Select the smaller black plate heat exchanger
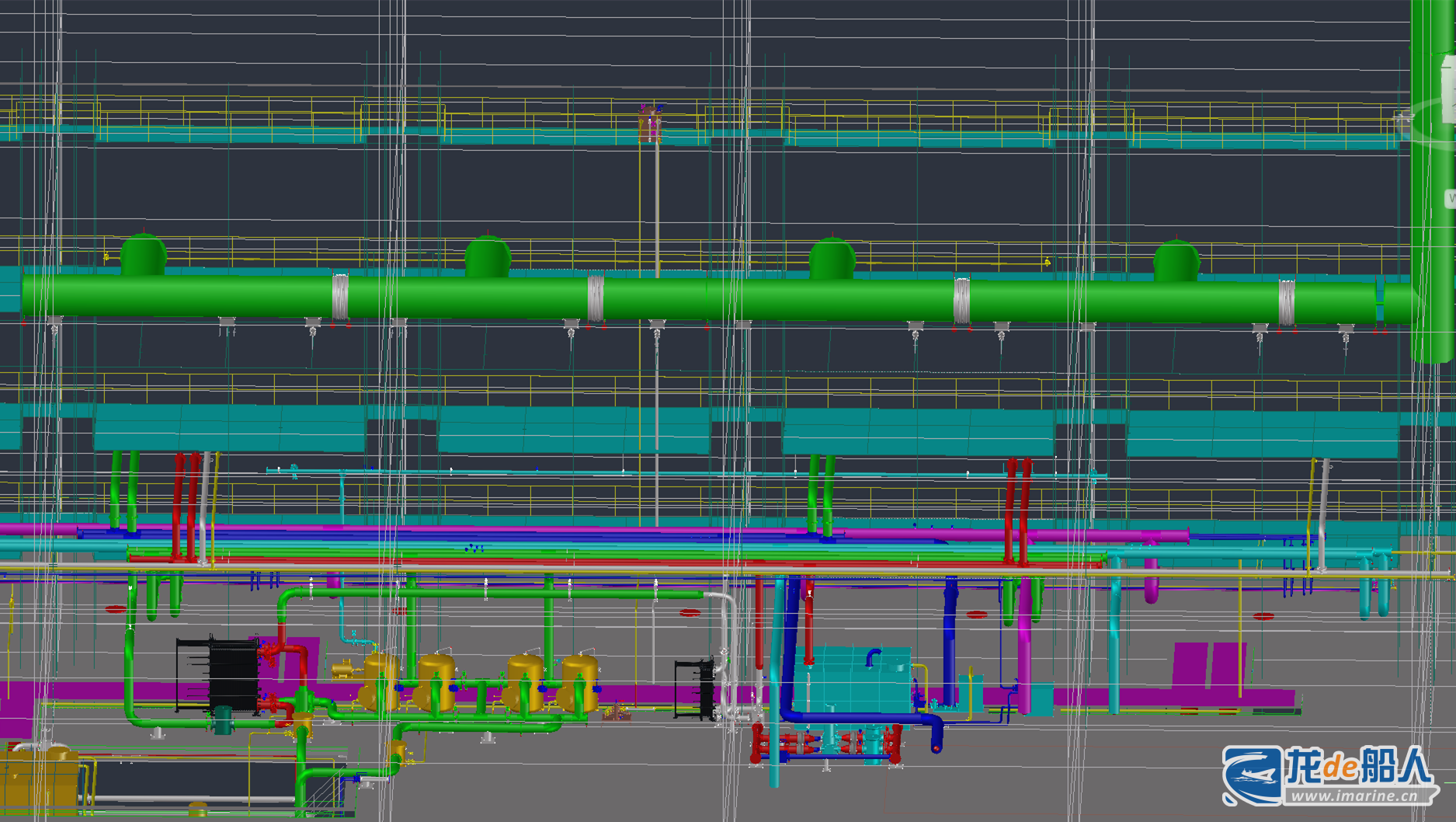The height and width of the screenshot is (822, 1456). [x=695, y=689]
